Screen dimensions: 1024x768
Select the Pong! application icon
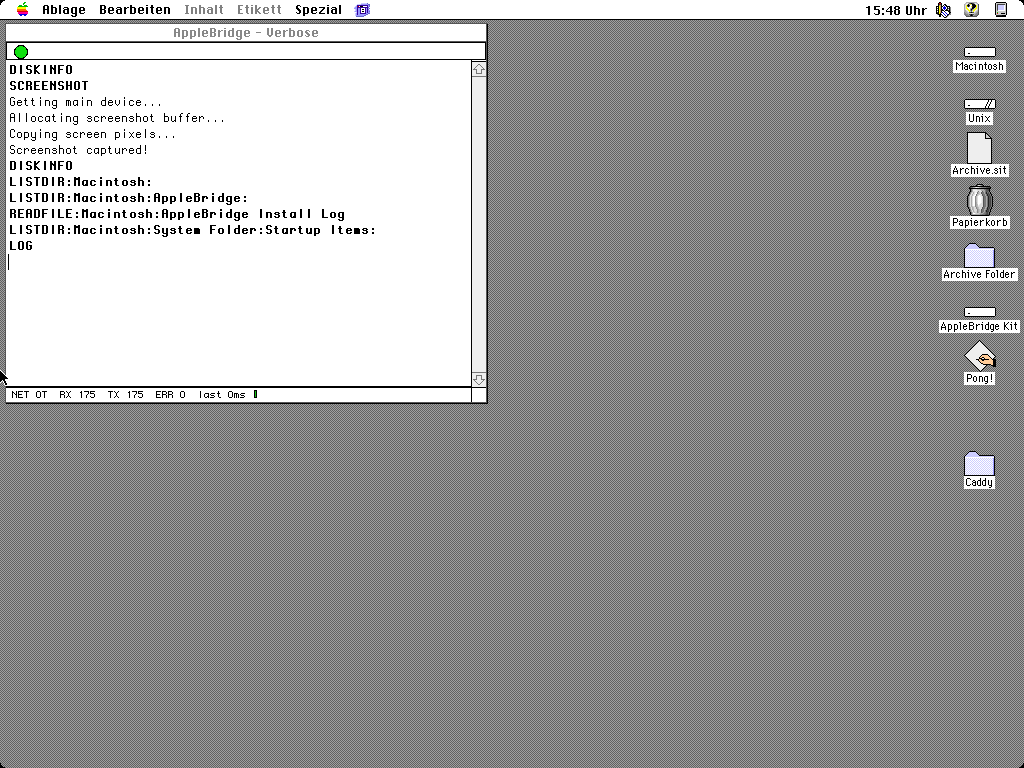[x=979, y=356]
